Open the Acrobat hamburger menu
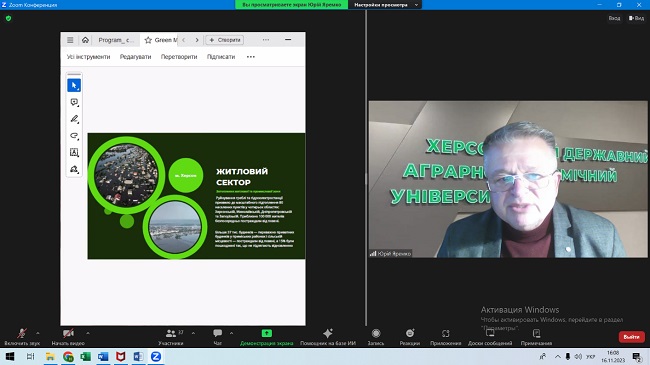 pyautogui.click(x=70, y=40)
